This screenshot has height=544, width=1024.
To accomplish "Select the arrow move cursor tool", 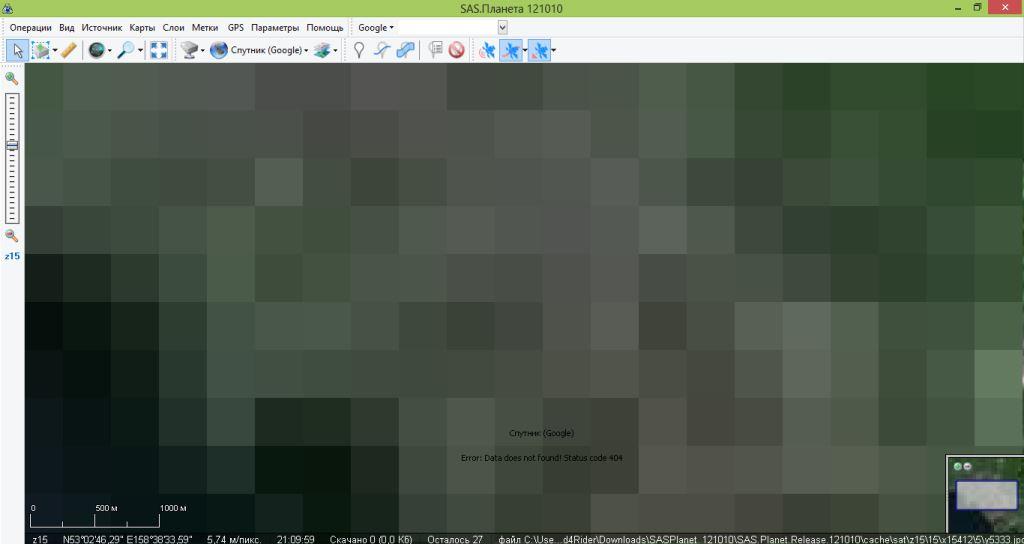I will tap(18, 50).
